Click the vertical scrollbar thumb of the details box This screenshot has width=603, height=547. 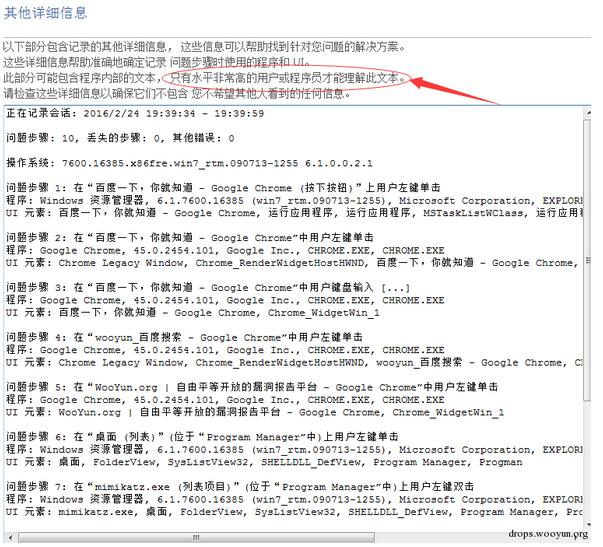click(587, 261)
